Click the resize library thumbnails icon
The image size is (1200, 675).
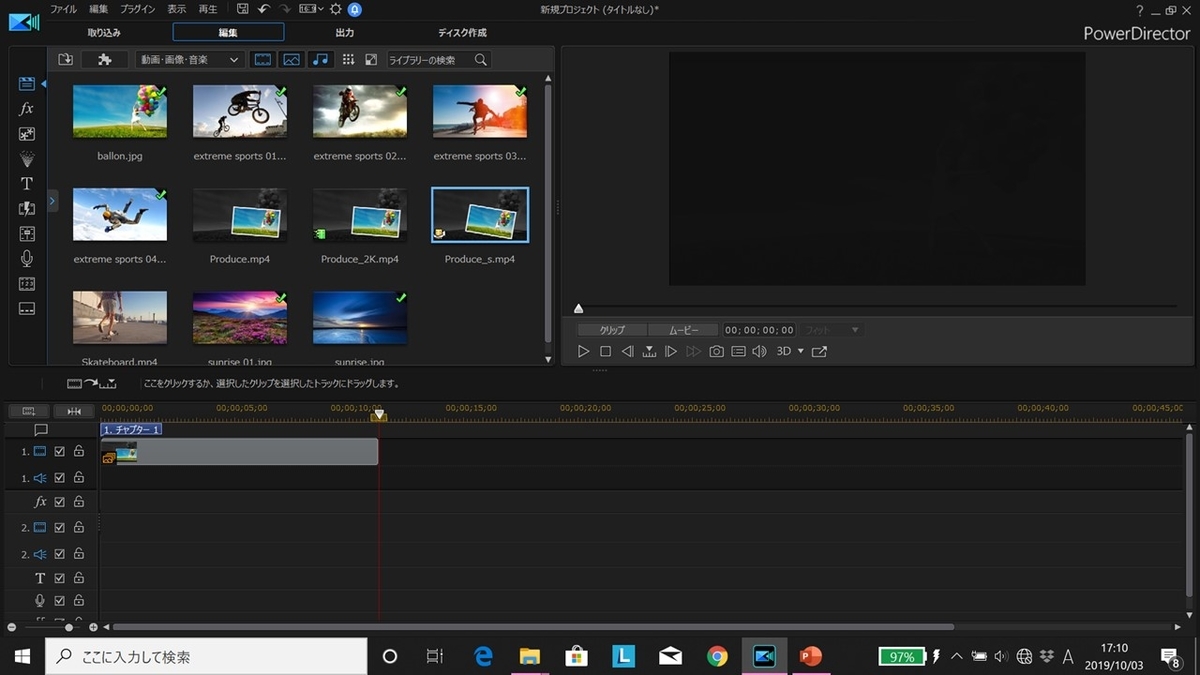point(371,60)
